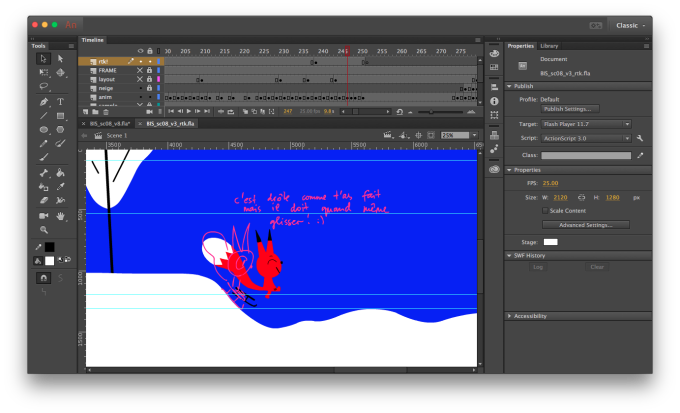Open the Script ActionScript 3.0 dropdown
Screen dimensions: 680x413
585,137
